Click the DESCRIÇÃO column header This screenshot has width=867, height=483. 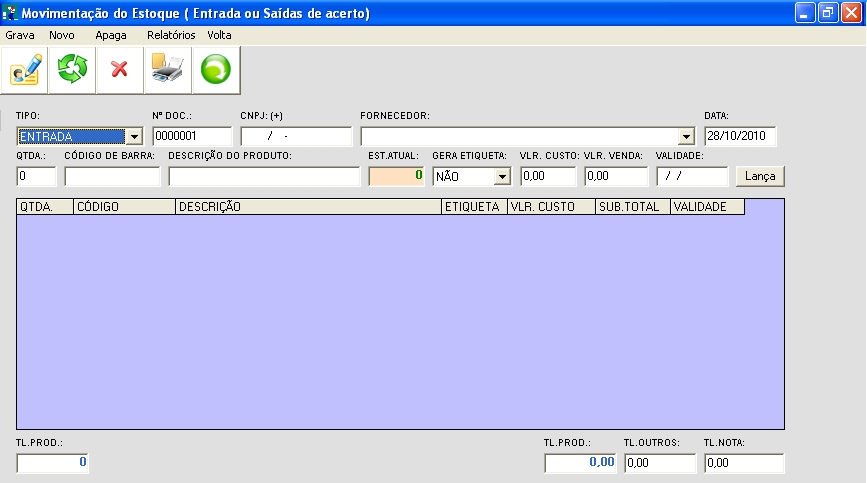click(308, 207)
